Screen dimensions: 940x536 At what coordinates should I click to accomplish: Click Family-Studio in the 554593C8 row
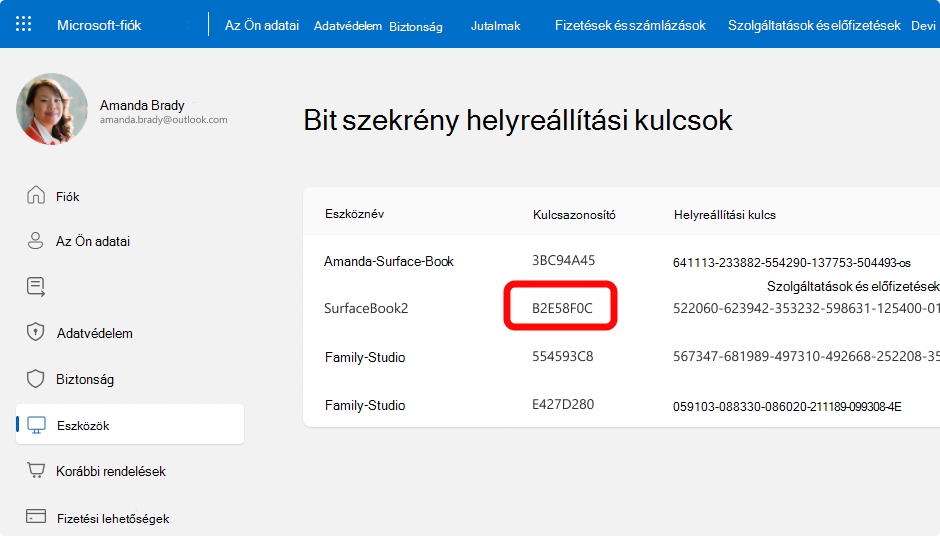pyautogui.click(x=365, y=357)
